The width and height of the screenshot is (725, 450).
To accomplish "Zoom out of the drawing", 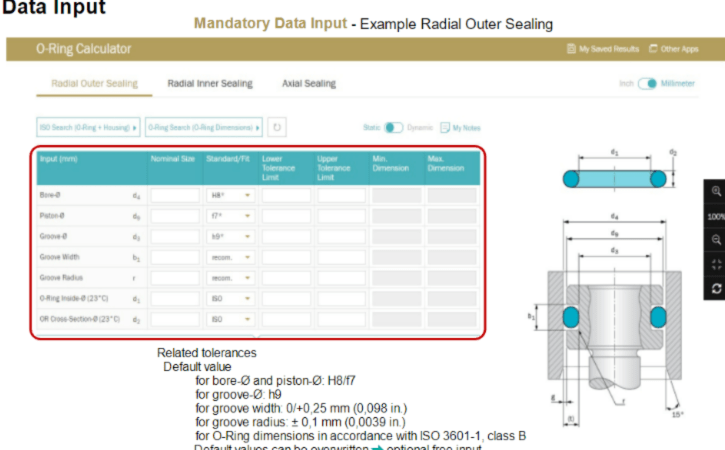I will click(716, 240).
